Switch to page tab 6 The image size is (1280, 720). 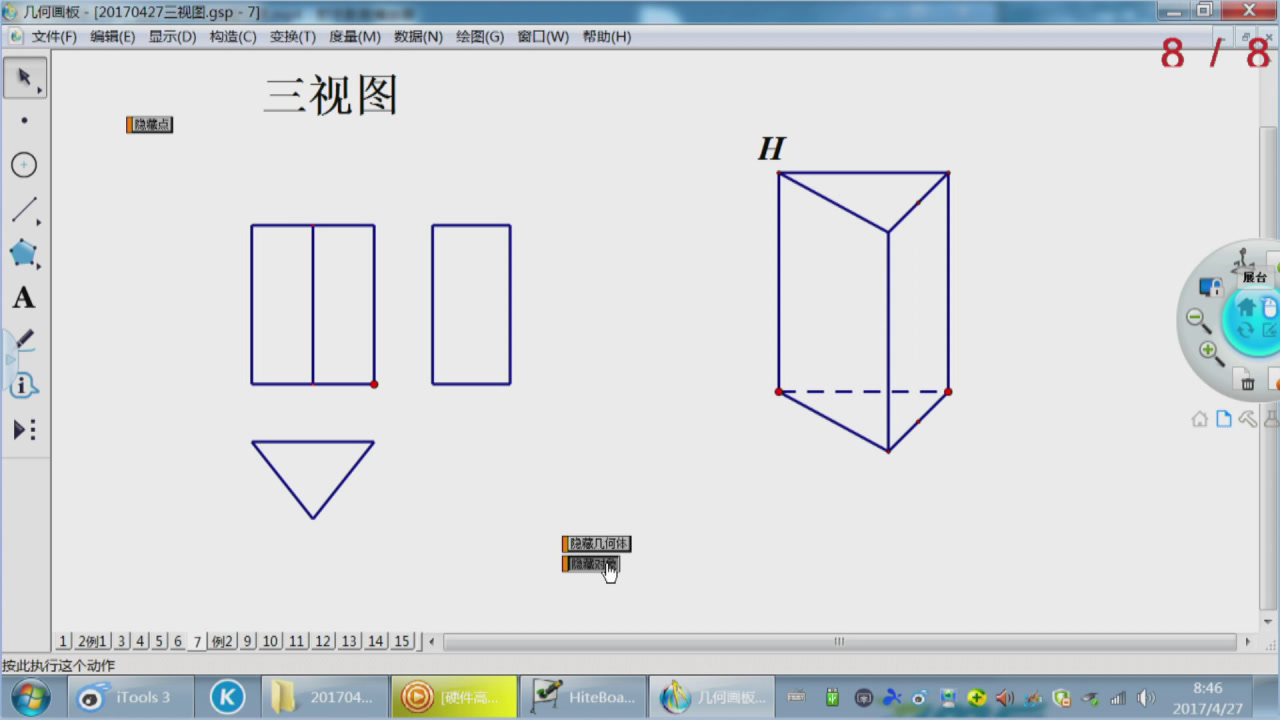178,641
